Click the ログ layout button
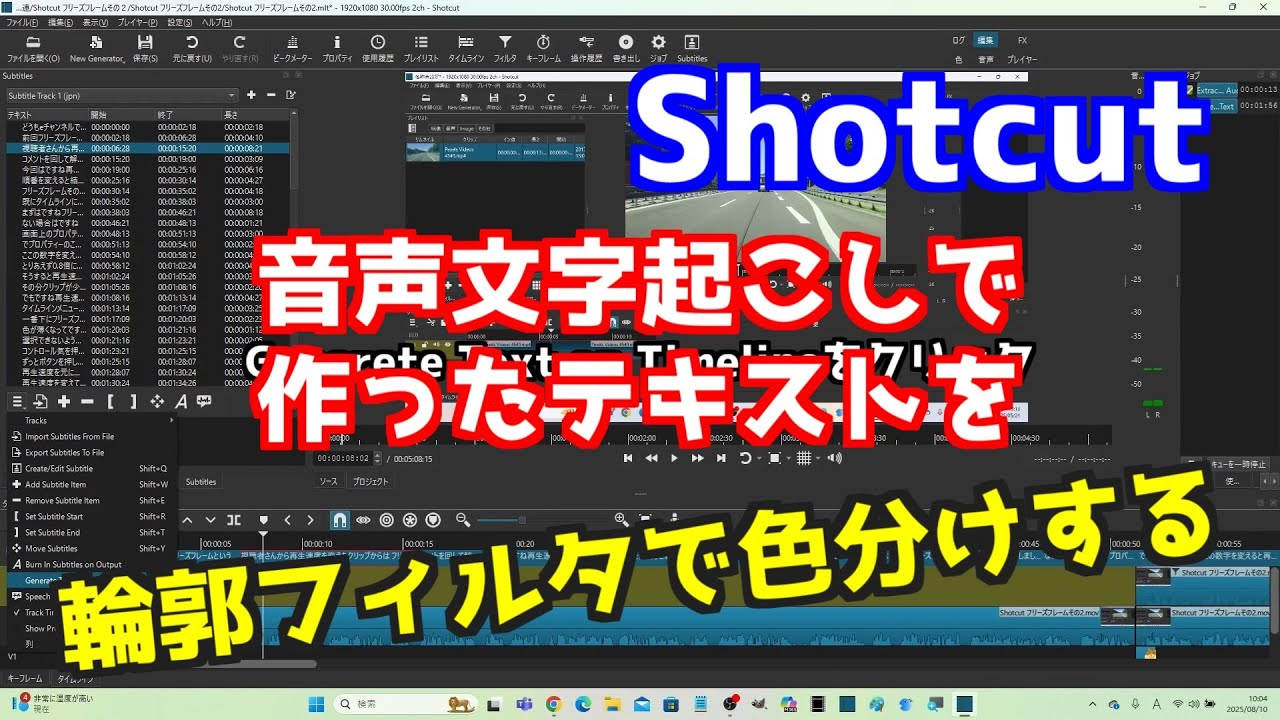The width and height of the screenshot is (1280, 720). pos(959,40)
